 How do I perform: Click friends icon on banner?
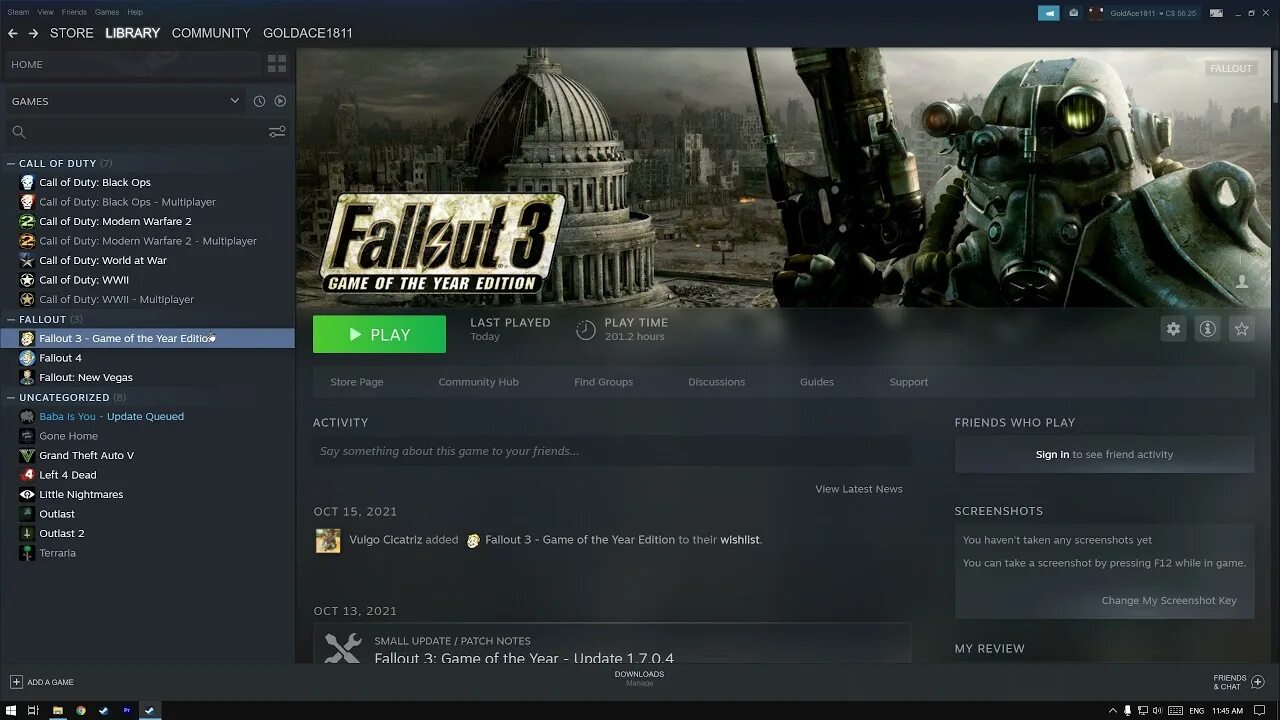[1242, 282]
